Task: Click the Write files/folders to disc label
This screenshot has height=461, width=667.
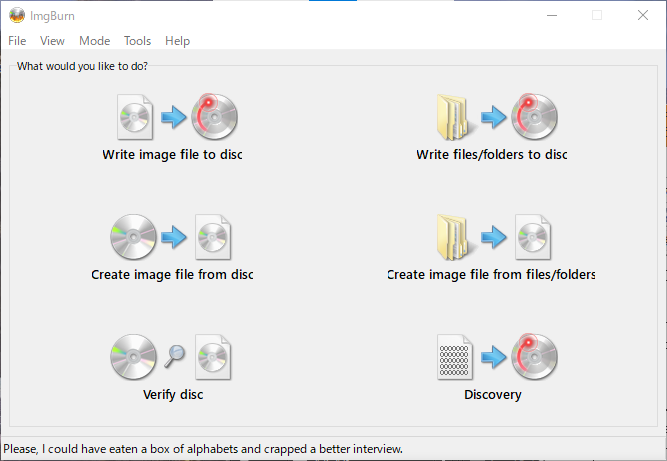Action: (x=492, y=154)
